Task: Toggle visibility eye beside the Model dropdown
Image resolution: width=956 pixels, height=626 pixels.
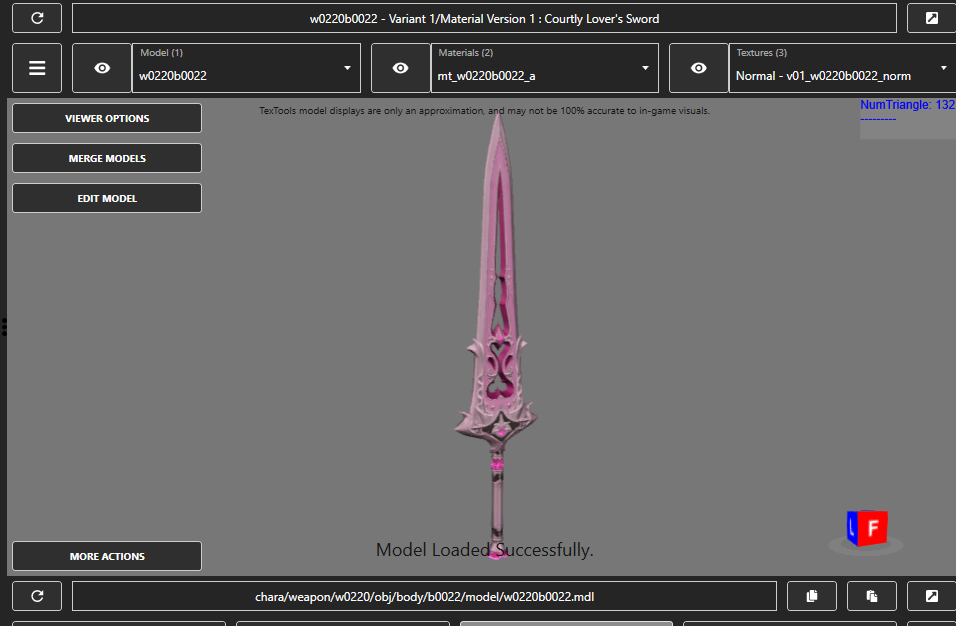Action: point(102,68)
